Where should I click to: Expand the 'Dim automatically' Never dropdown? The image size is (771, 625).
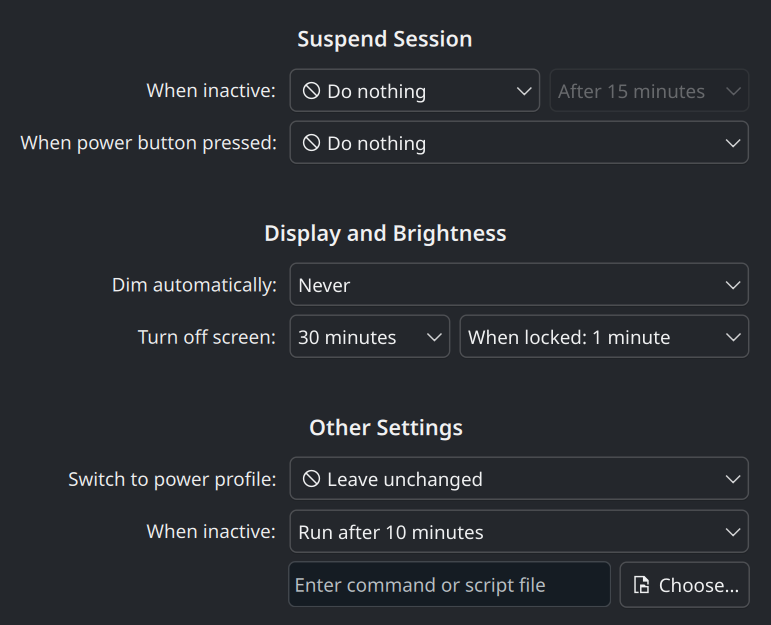[x=518, y=285]
